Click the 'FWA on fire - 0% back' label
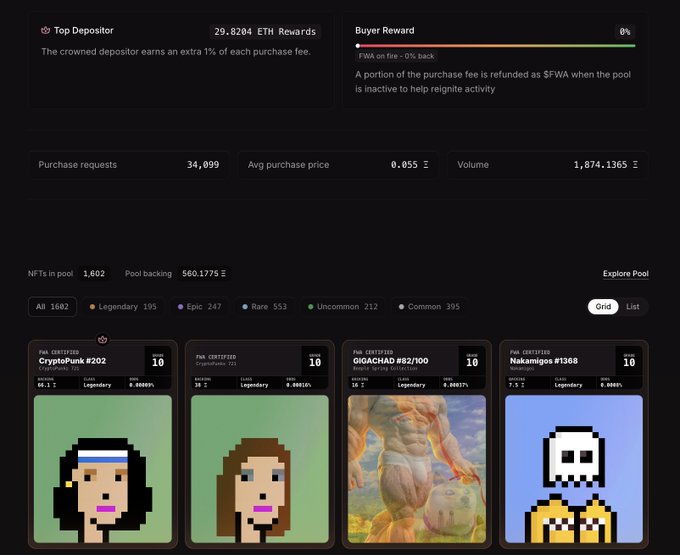This screenshot has height=555, width=680. 396,56
